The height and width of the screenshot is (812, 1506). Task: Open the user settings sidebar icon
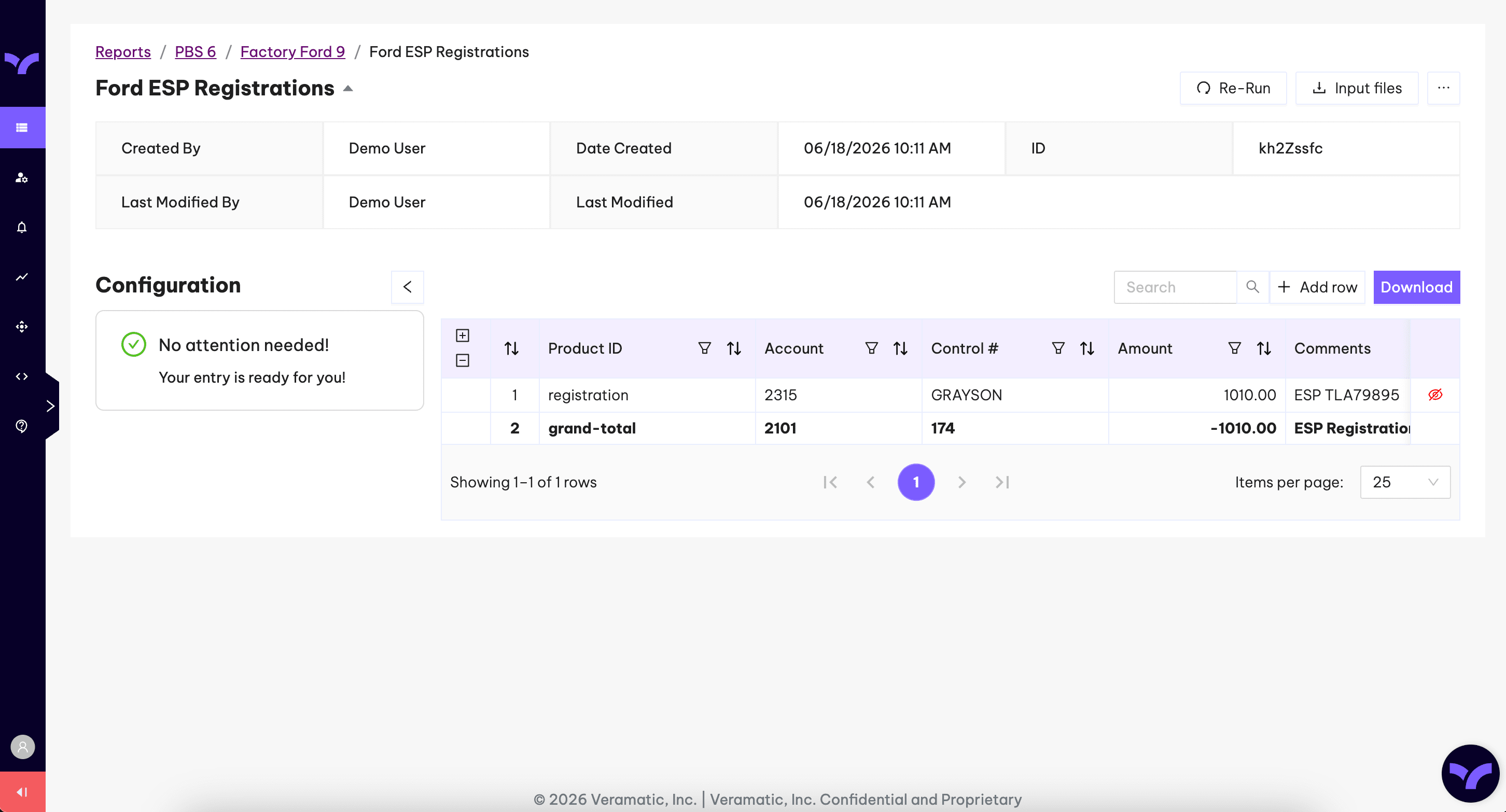[x=22, y=178]
